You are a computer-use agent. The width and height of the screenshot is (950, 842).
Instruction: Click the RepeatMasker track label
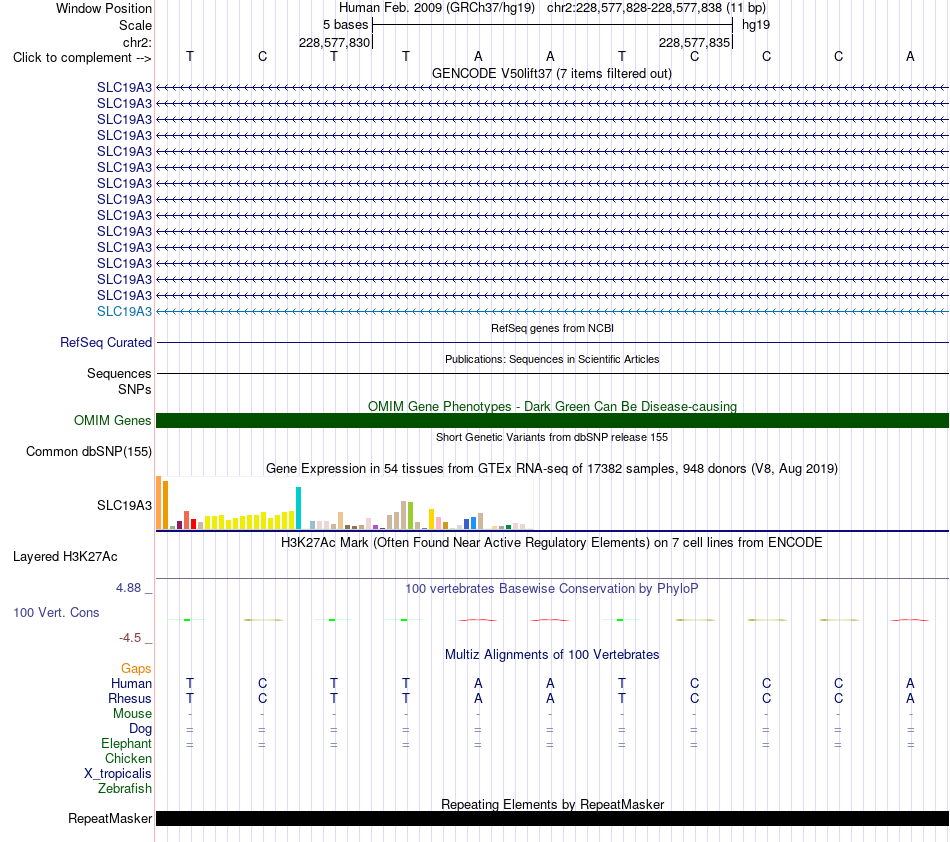(x=110, y=818)
